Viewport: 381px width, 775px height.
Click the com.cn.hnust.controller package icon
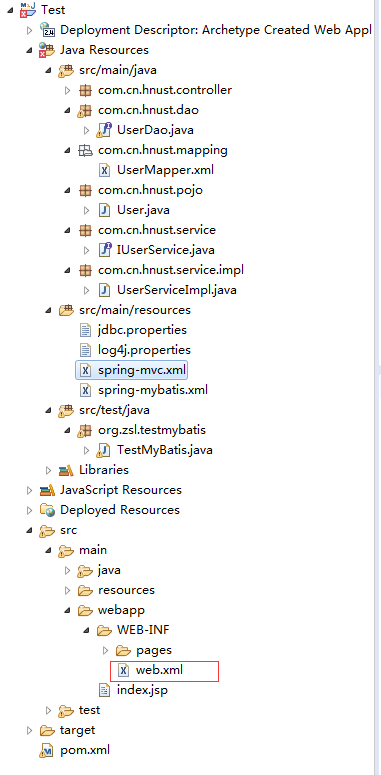coord(85,90)
